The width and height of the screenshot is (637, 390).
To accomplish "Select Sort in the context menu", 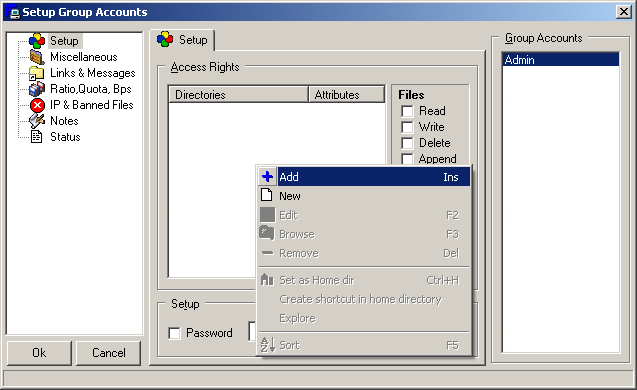I will coord(364,345).
